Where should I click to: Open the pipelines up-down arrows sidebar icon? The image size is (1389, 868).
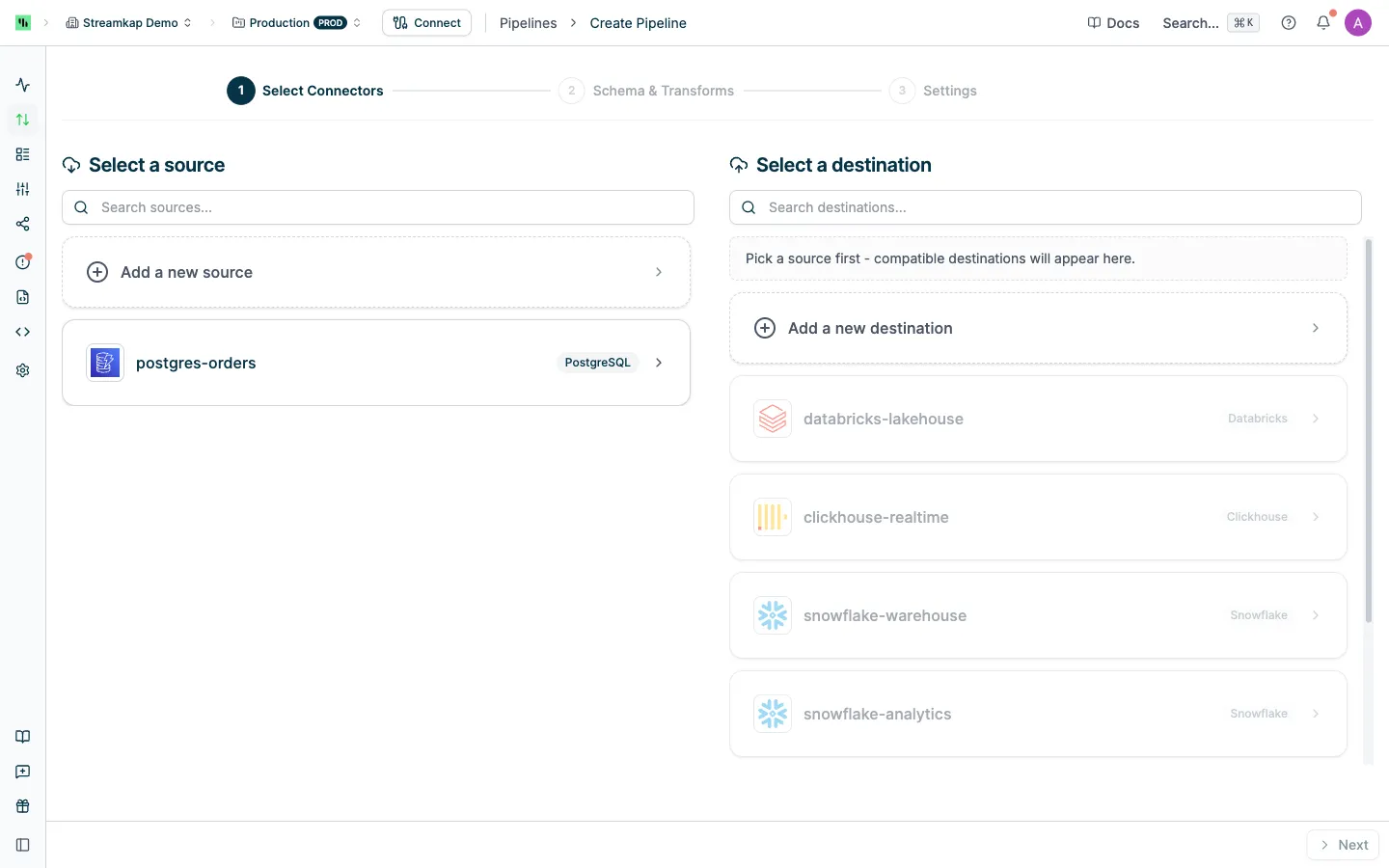(23, 120)
